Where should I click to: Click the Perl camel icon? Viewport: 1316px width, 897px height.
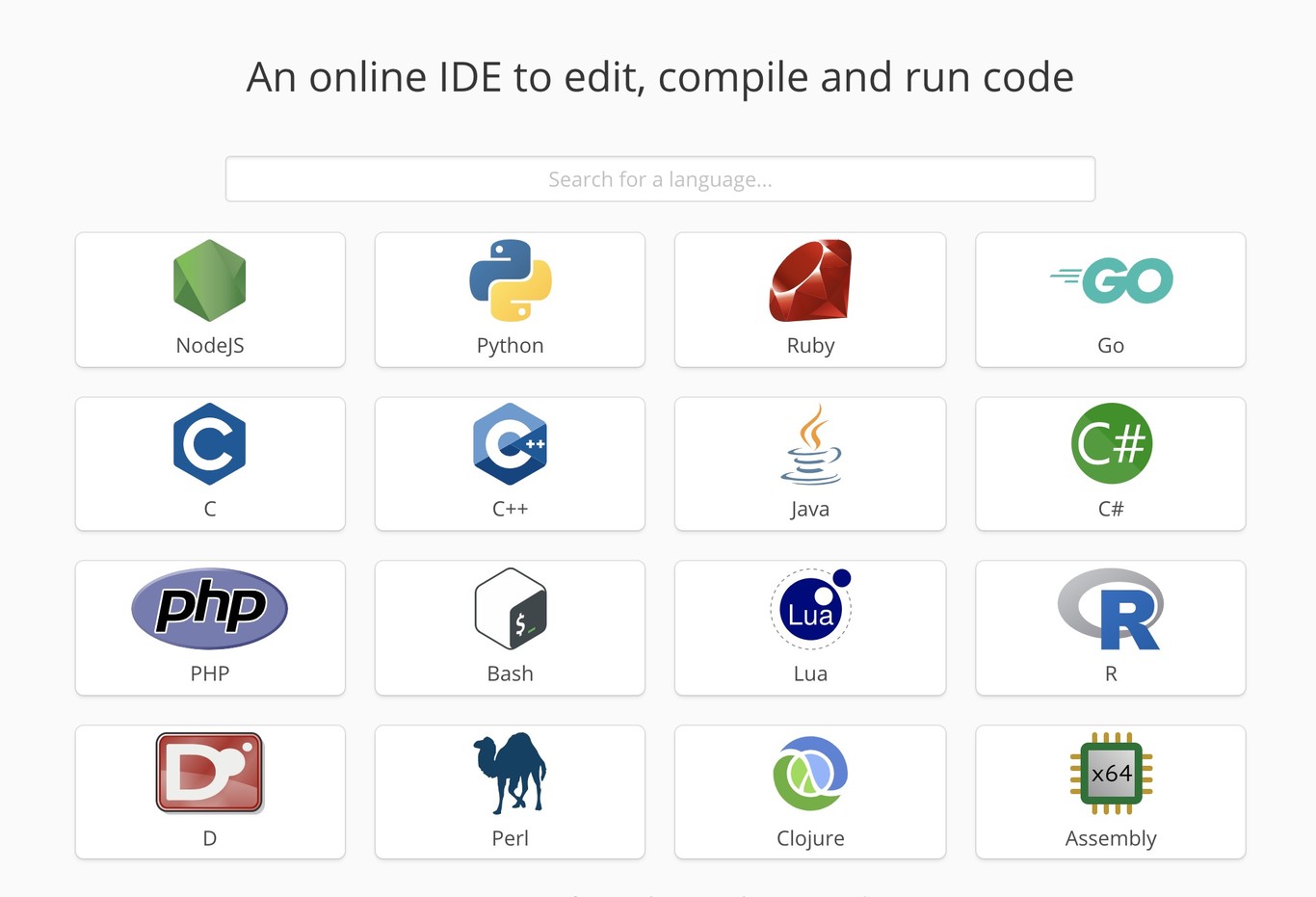pos(510,772)
